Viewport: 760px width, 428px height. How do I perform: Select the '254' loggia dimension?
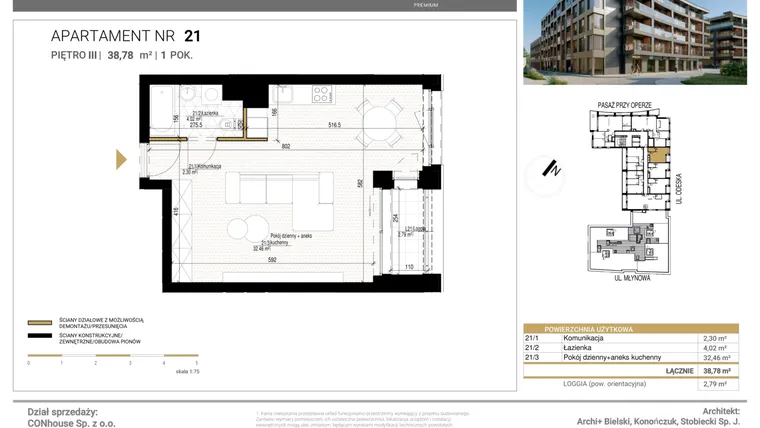pyautogui.click(x=396, y=218)
